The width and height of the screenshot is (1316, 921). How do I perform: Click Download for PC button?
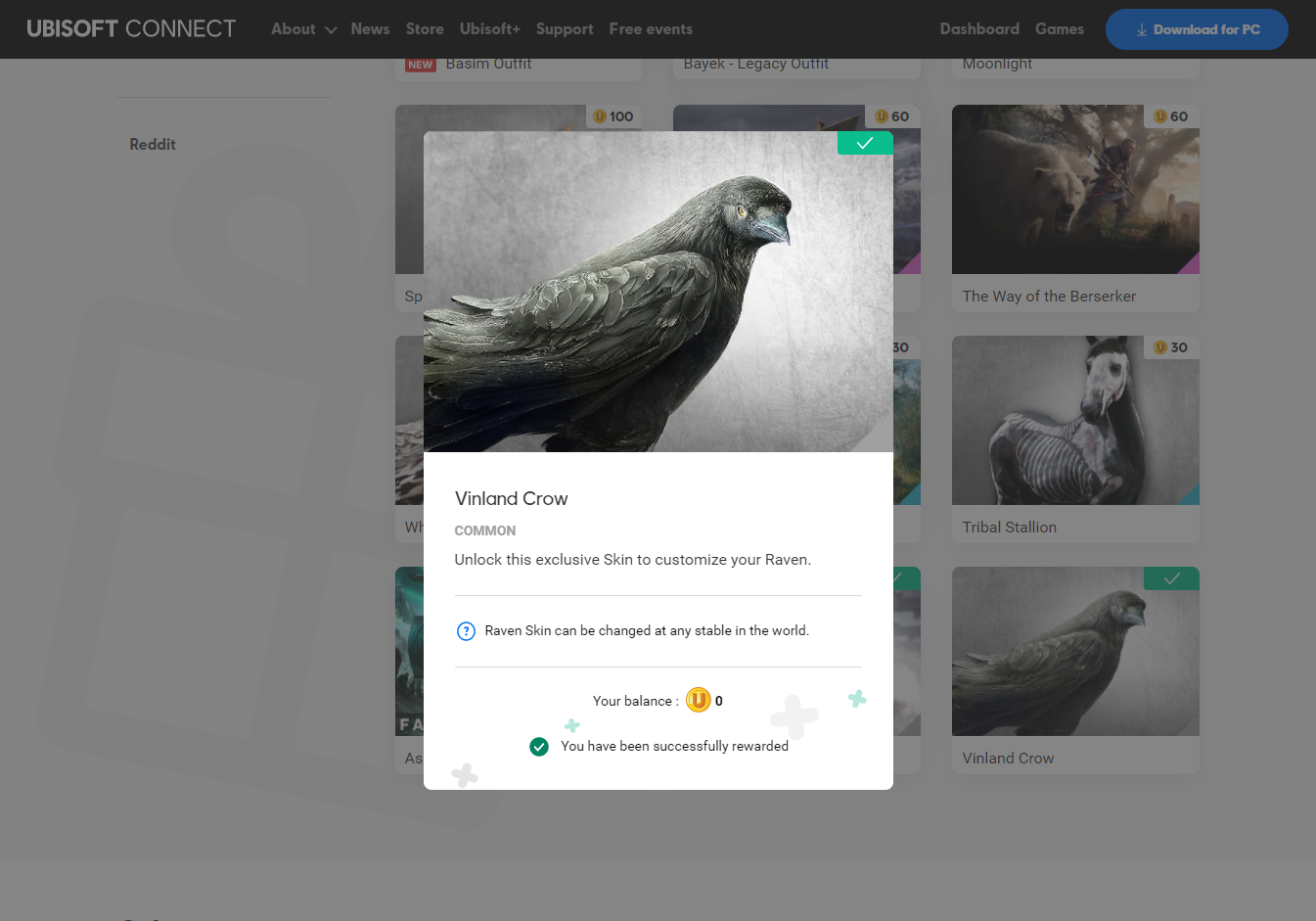(x=1197, y=29)
